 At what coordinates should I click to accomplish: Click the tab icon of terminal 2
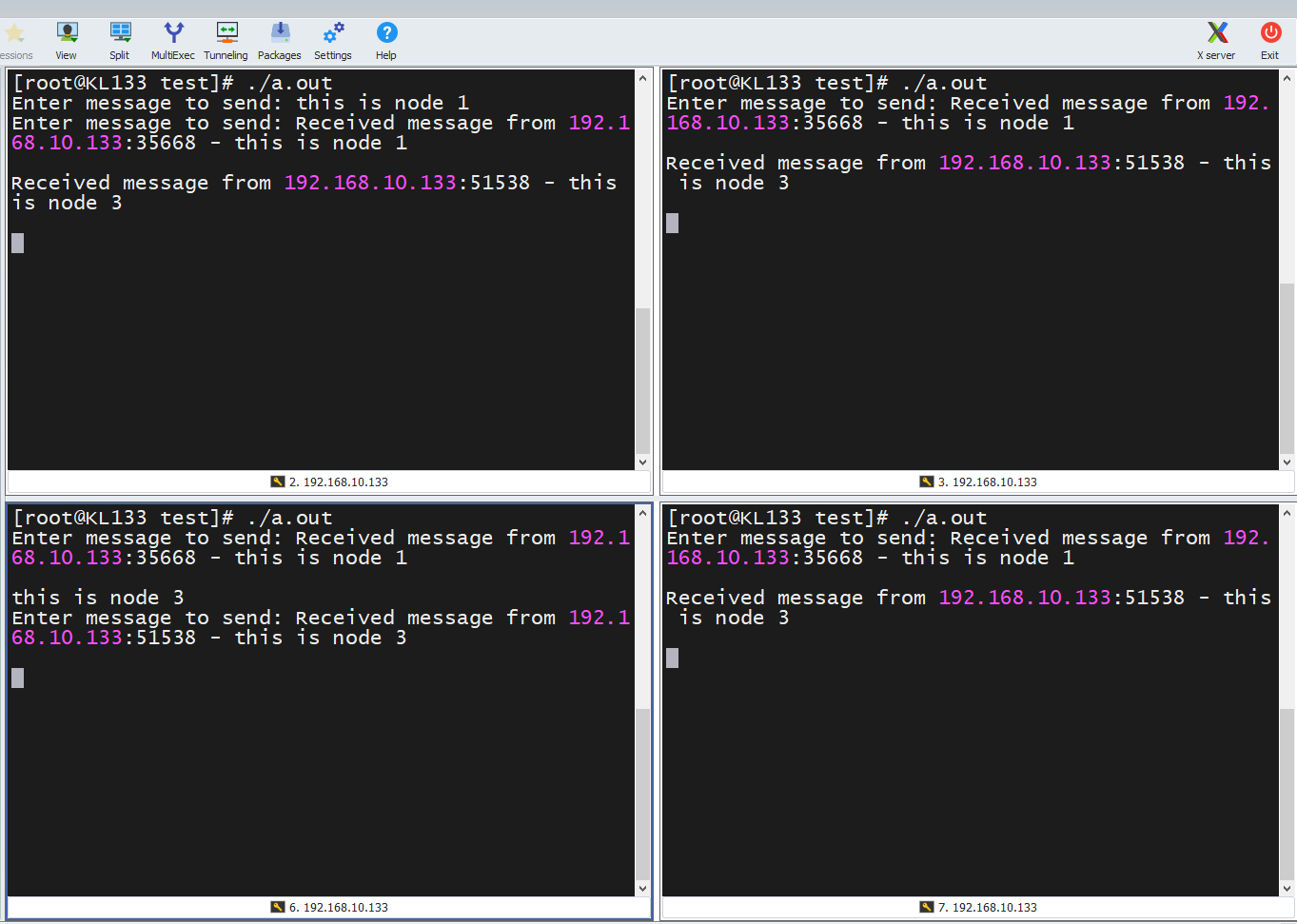pyautogui.click(x=278, y=482)
